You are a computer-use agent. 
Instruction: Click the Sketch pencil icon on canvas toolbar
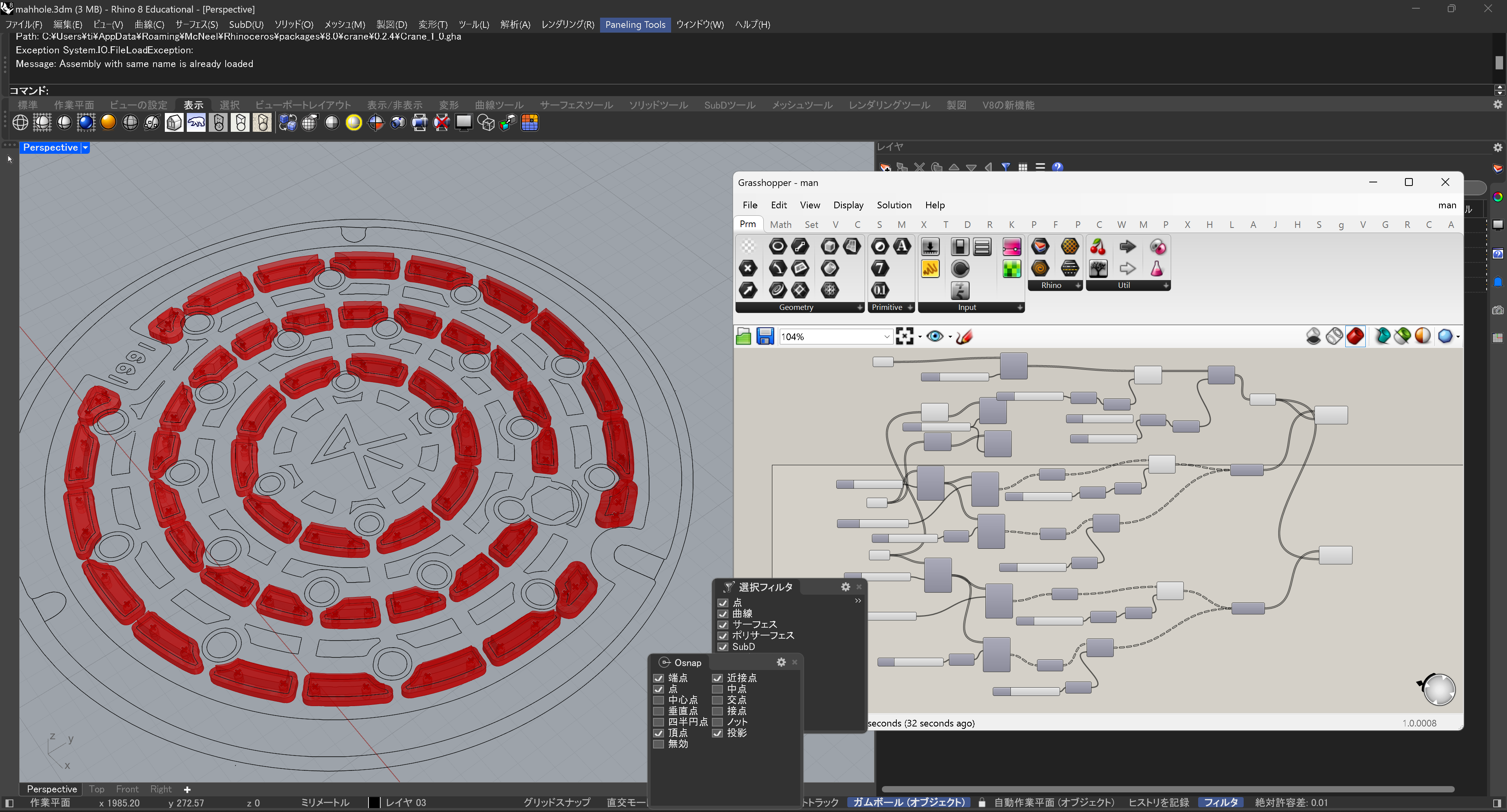click(x=964, y=336)
